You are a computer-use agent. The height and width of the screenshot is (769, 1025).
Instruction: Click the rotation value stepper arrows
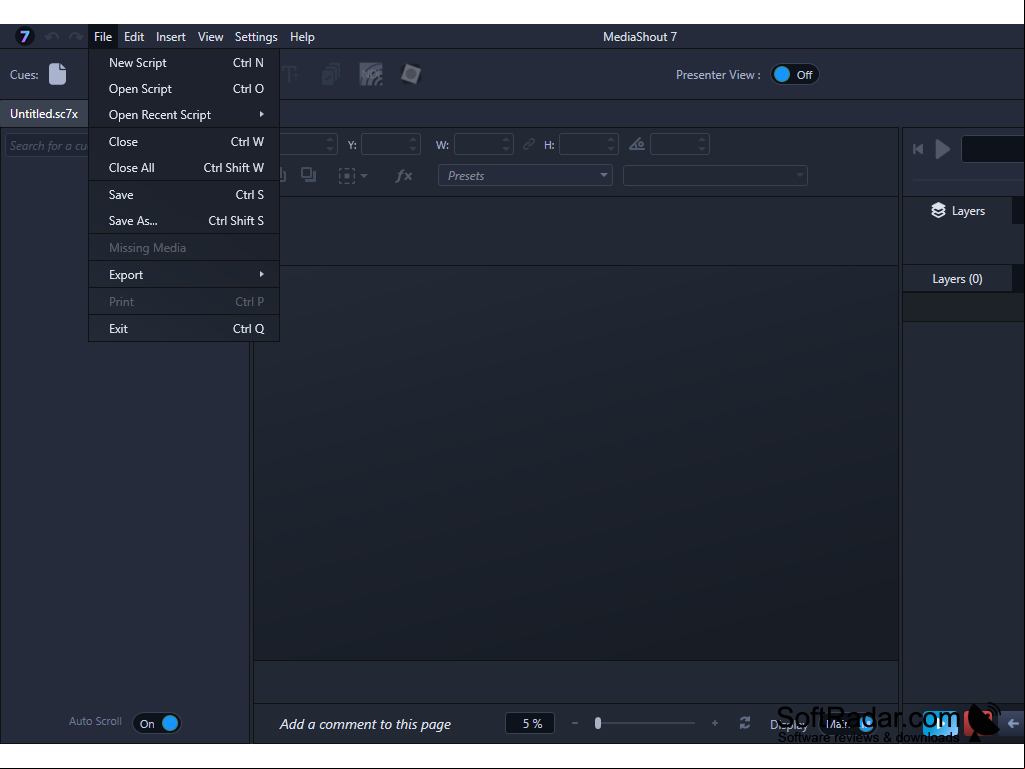click(702, 145)
